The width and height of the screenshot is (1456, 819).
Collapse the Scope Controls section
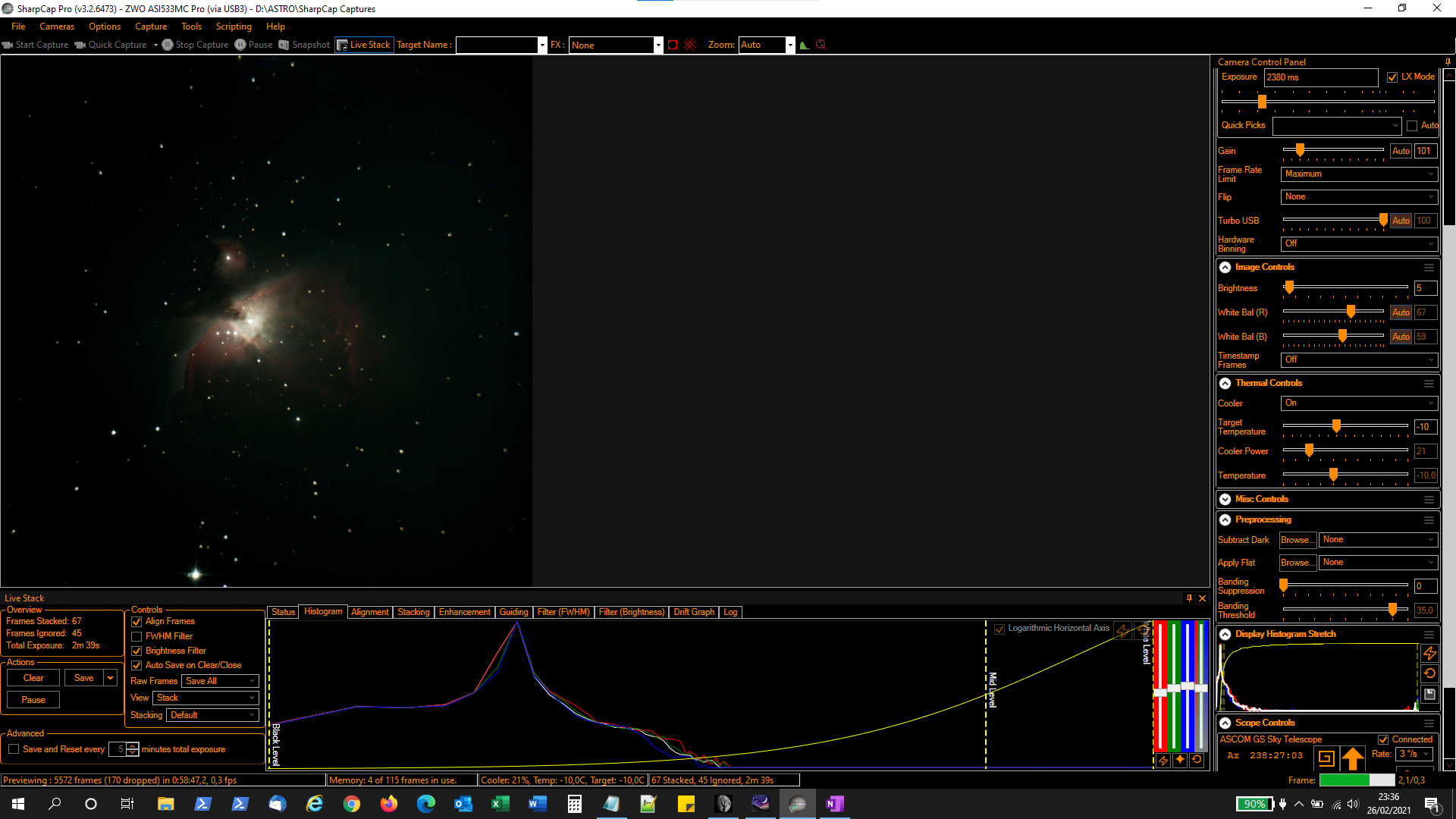[1225, 723]
